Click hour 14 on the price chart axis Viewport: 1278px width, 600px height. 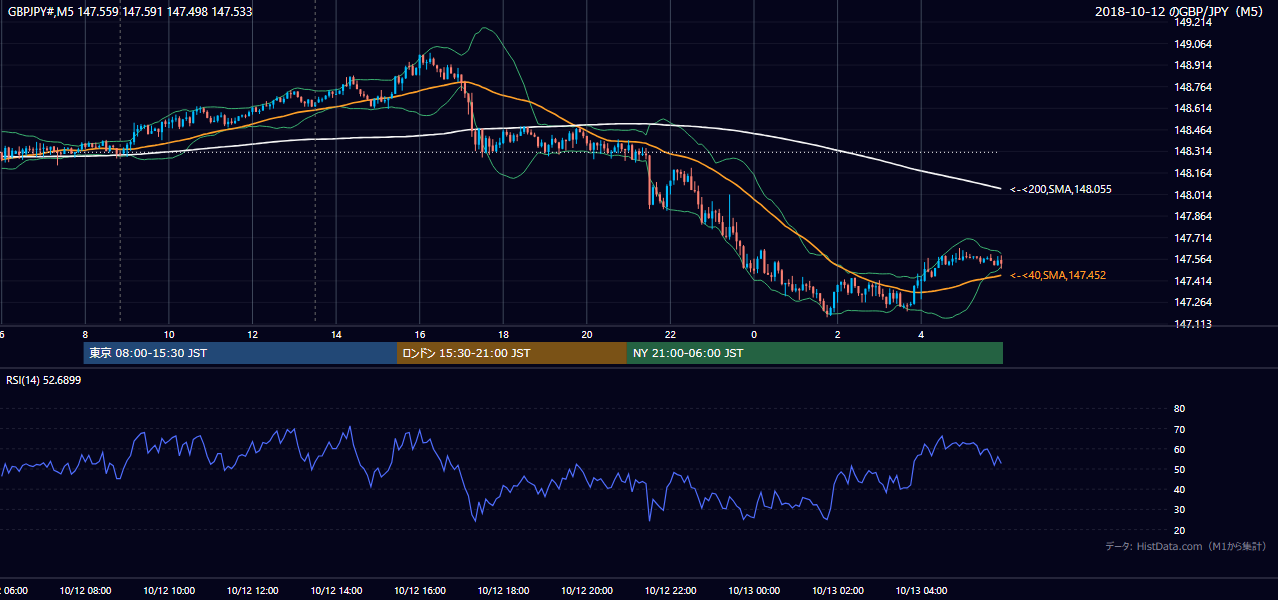pyautogui.click(x=336, y=334)
